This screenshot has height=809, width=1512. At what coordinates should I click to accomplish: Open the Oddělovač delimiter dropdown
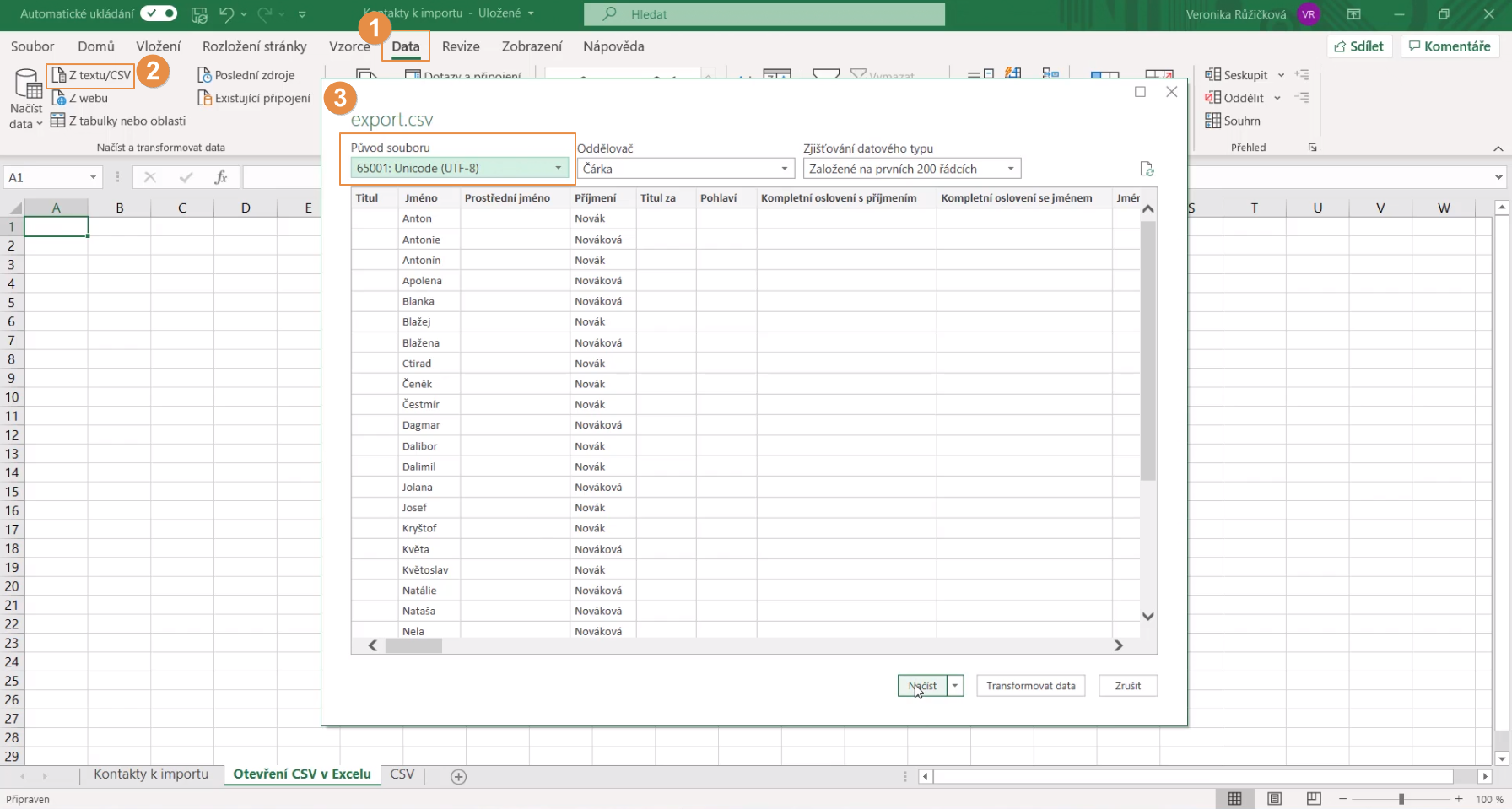pos(686,169)
